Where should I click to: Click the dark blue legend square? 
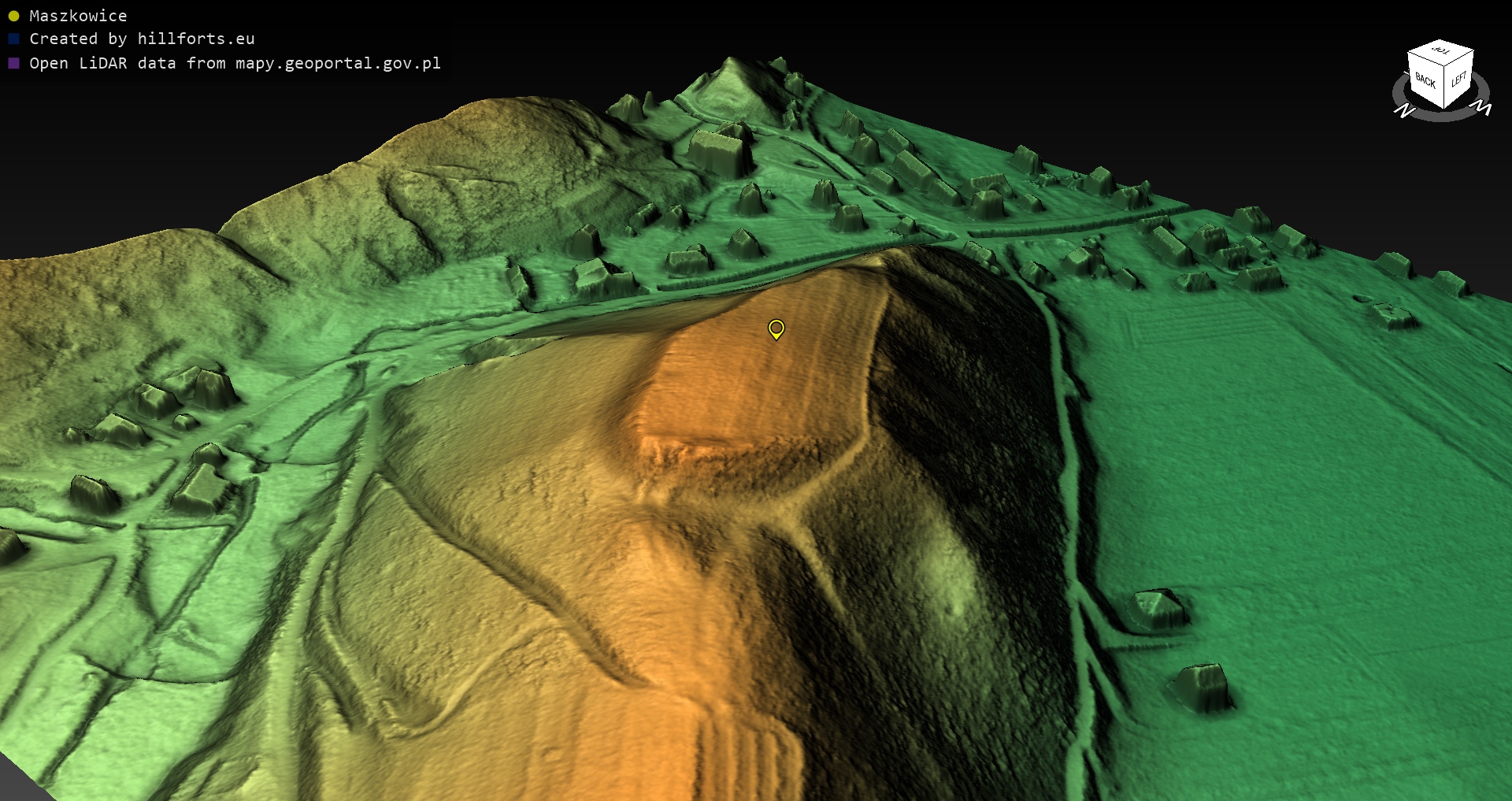coord(13,39)
